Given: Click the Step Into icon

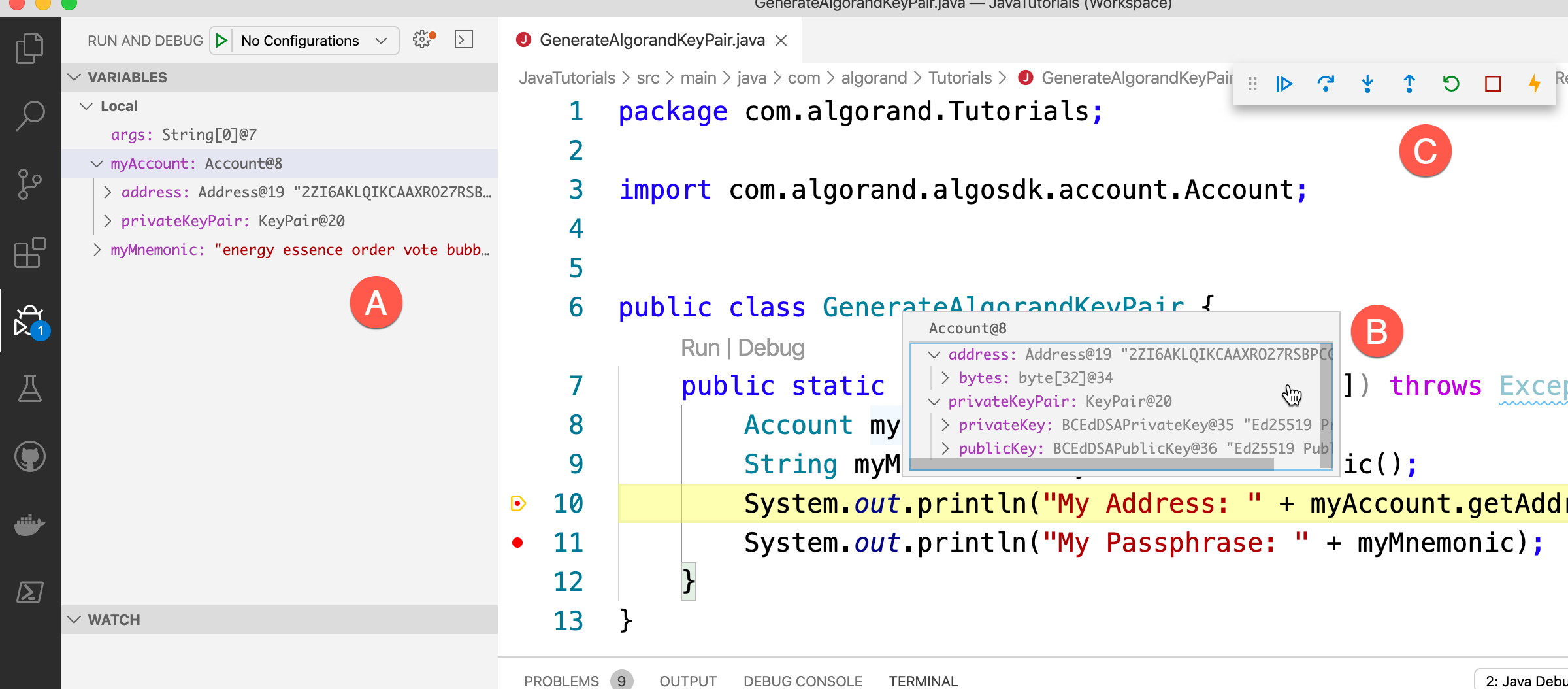Looking at the screenshot, I should pyautogui.click(x=1367, y=84).
